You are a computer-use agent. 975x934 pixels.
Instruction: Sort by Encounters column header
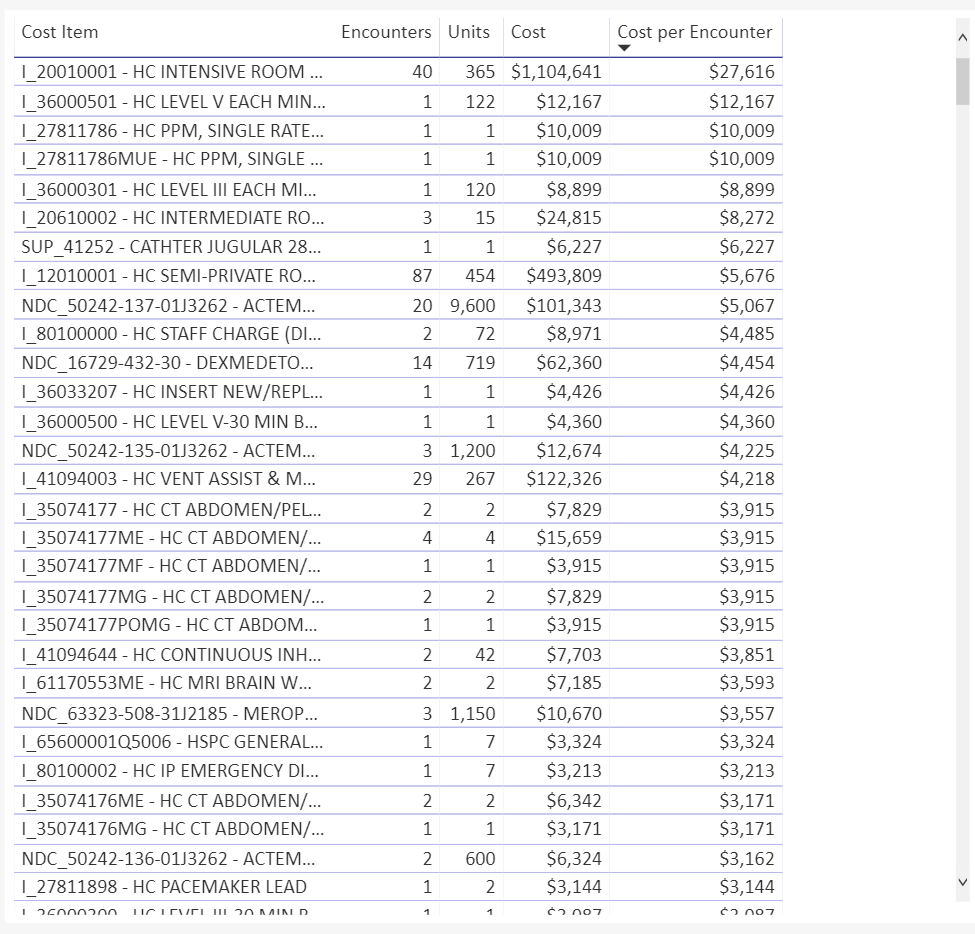click(x=386, y=32)
